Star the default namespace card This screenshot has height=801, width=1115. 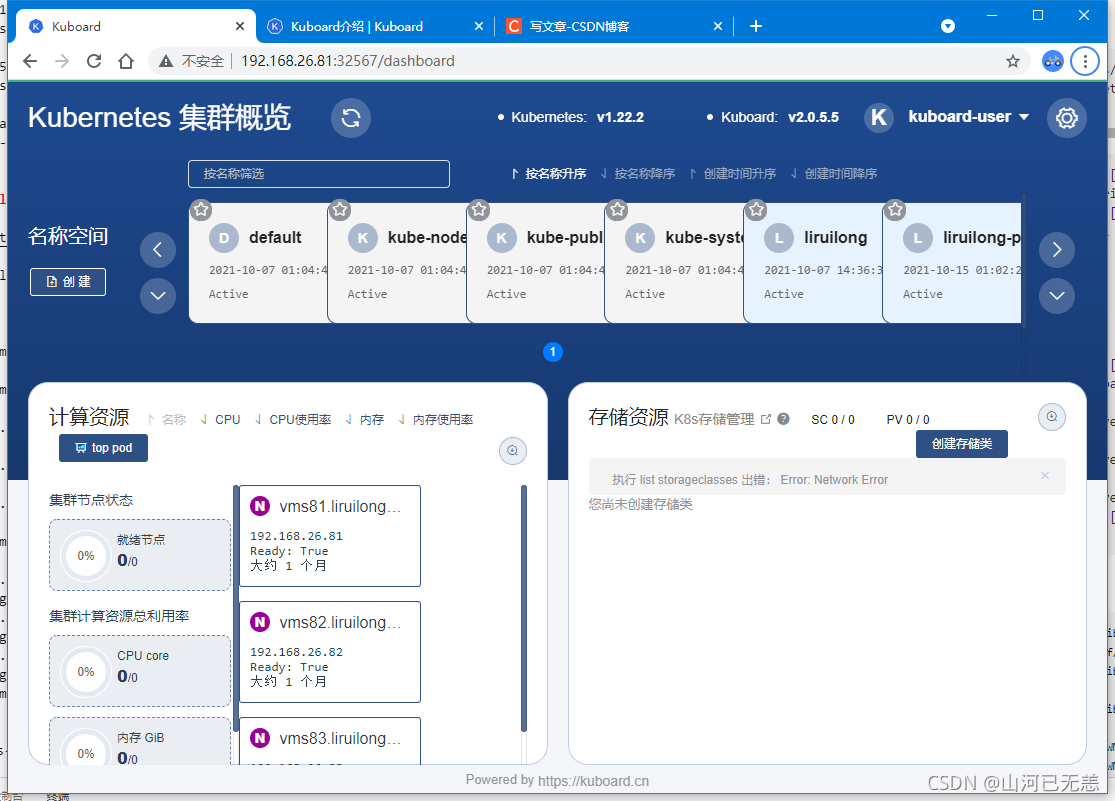click(x=200, y=210)
